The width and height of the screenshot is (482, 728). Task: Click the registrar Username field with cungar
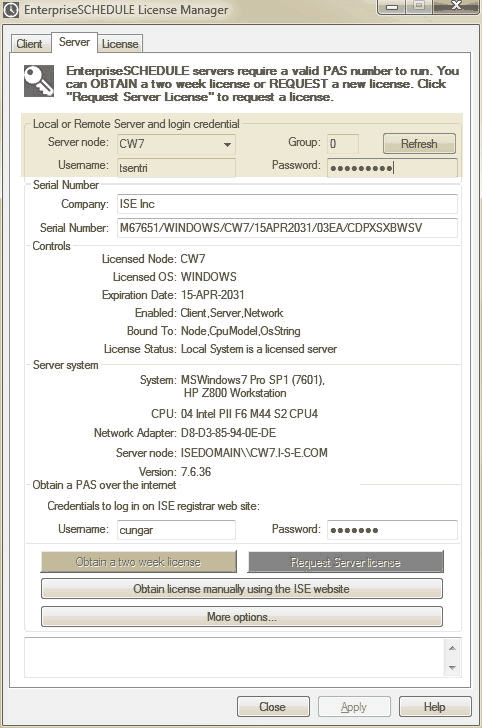[176, 530]
